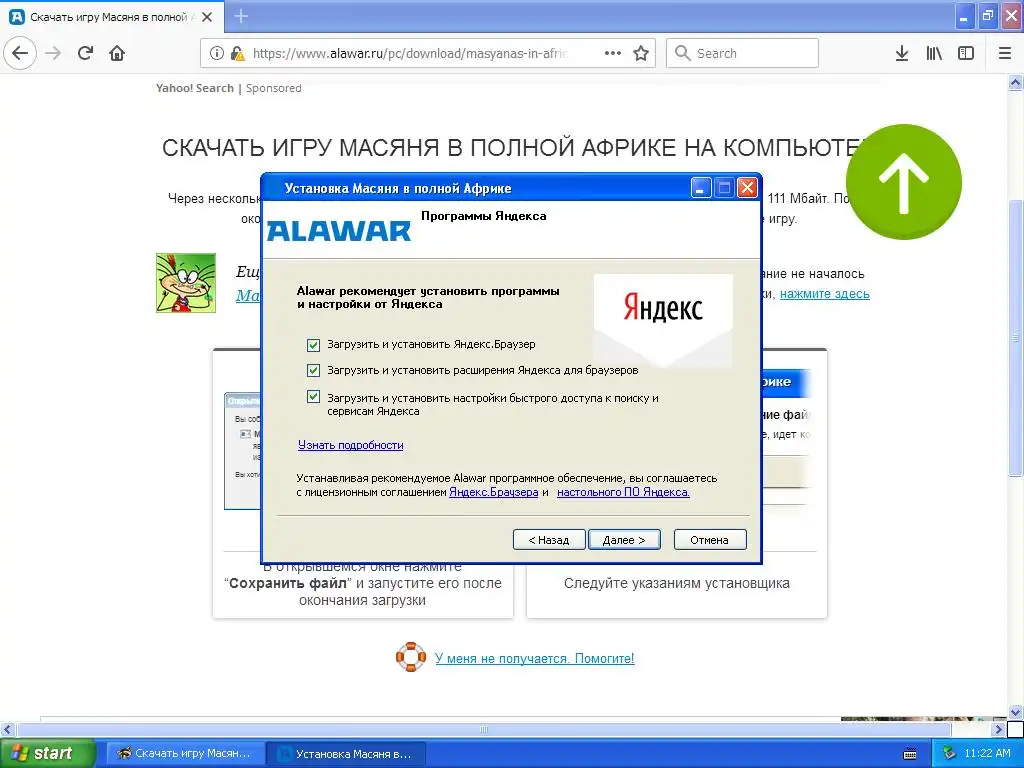Click the green up-arrow circle
This screenshot has width=1024, height=768.
pos(903,182)
